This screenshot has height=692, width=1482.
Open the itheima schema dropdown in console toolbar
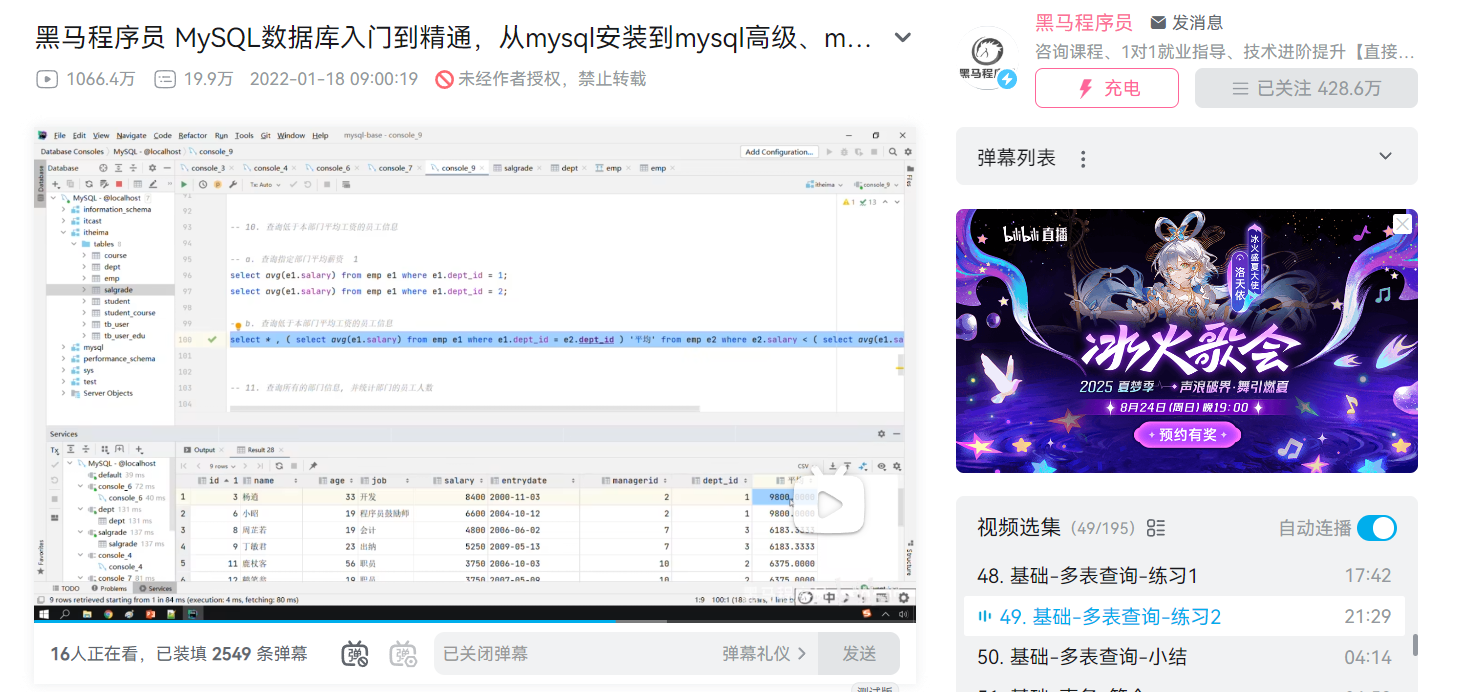point(825,184)
